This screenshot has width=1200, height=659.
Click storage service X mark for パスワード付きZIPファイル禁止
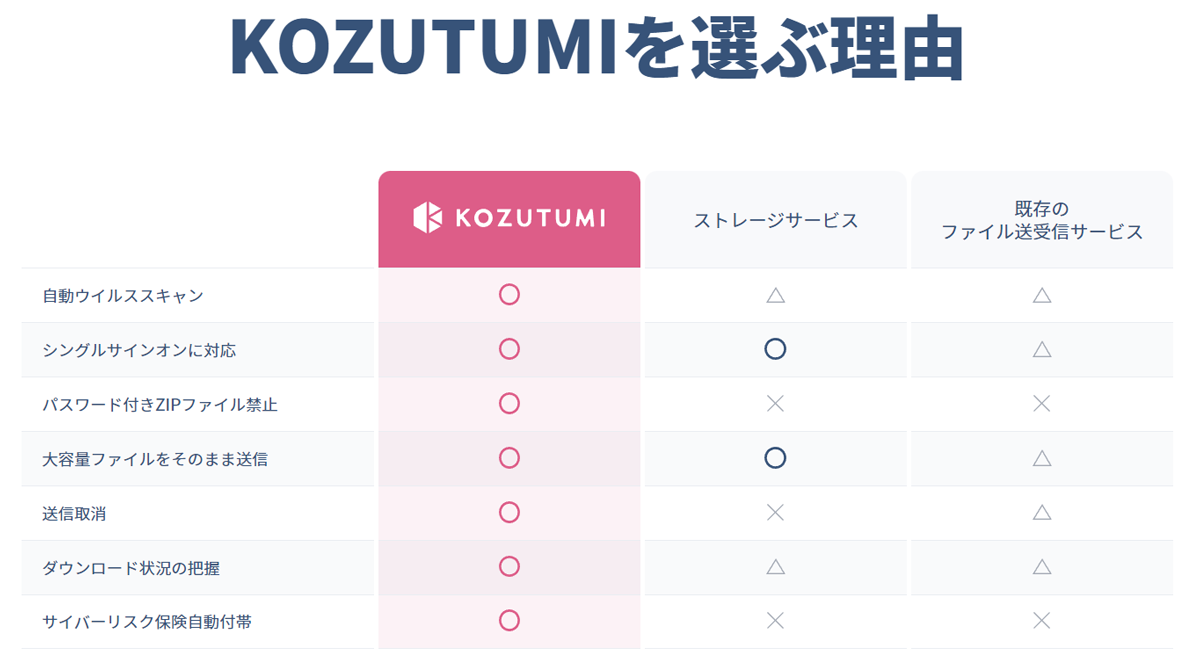coord(775,404)
